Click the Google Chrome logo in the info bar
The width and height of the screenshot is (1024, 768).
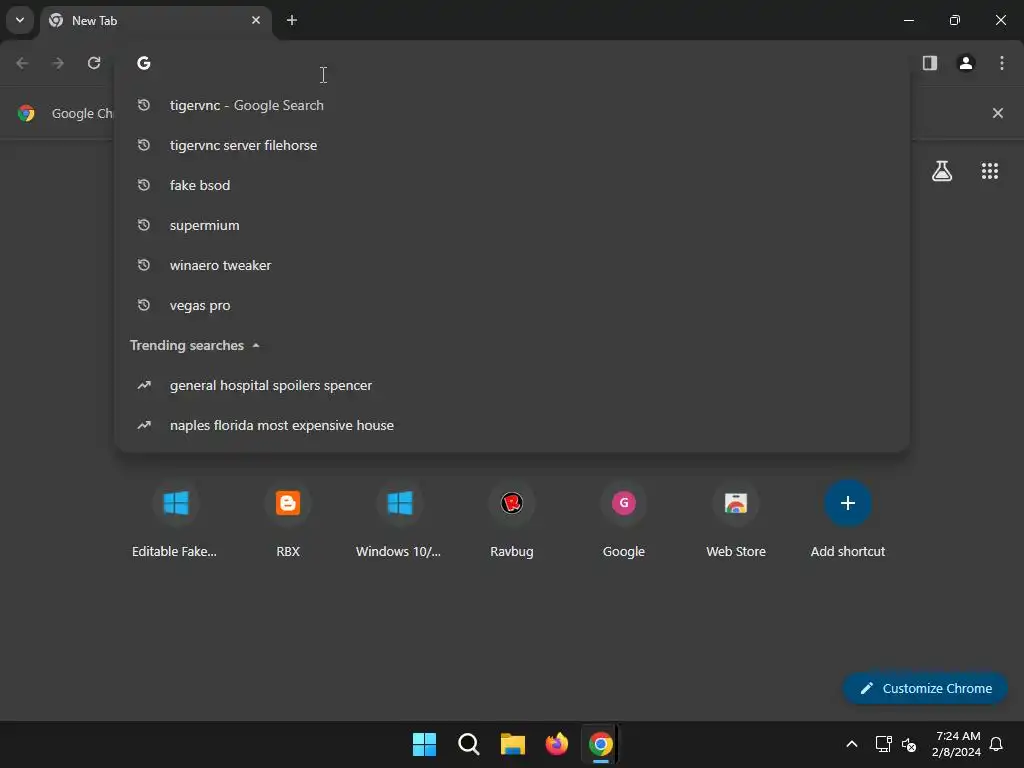click(26, 113)
